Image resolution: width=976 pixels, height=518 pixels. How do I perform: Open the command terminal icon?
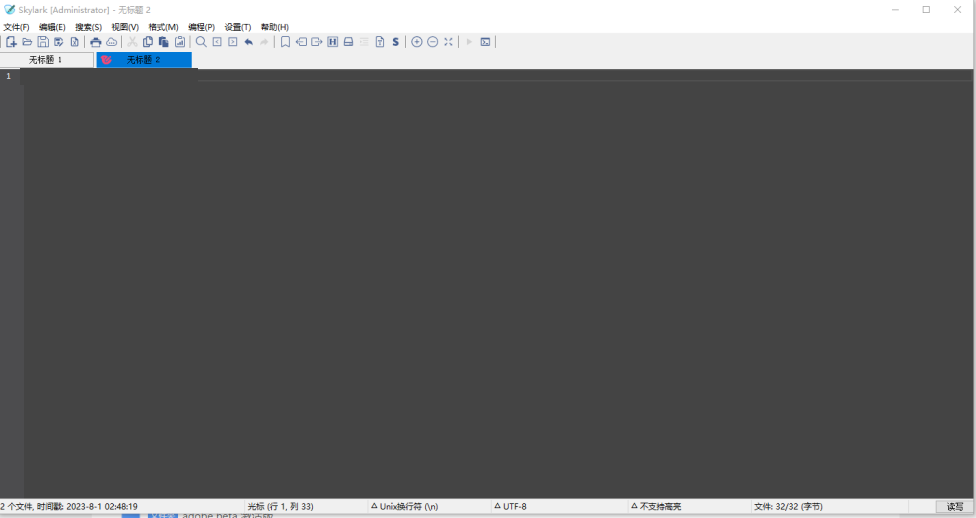coord(486,42)
